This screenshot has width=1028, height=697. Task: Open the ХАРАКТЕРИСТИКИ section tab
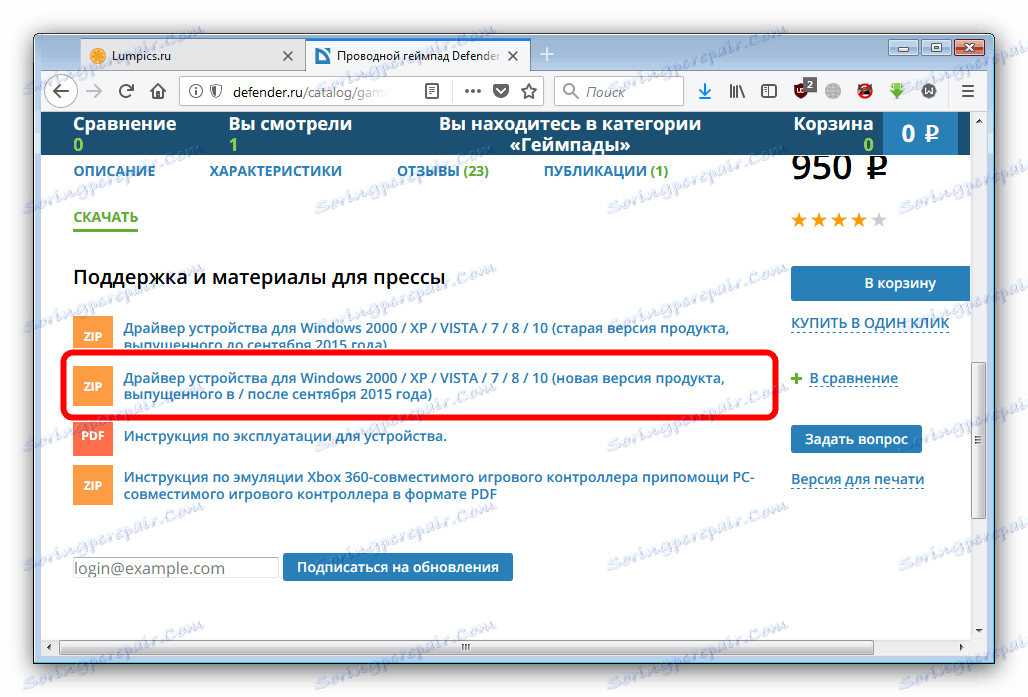pyautogui.click(x=275, y=171)
